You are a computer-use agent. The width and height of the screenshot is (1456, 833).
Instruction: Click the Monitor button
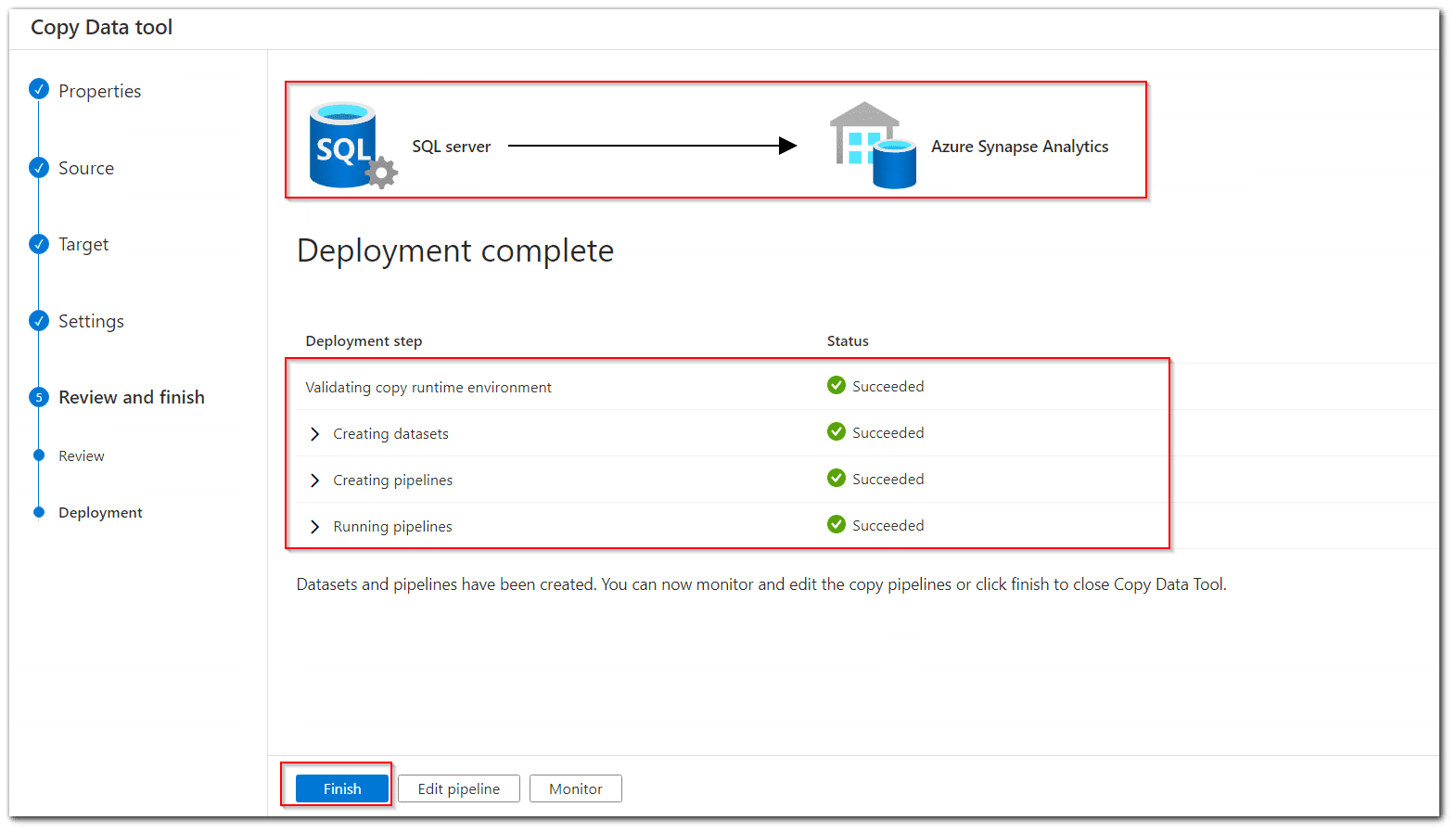pyautogui.click(x=576, y=788)
